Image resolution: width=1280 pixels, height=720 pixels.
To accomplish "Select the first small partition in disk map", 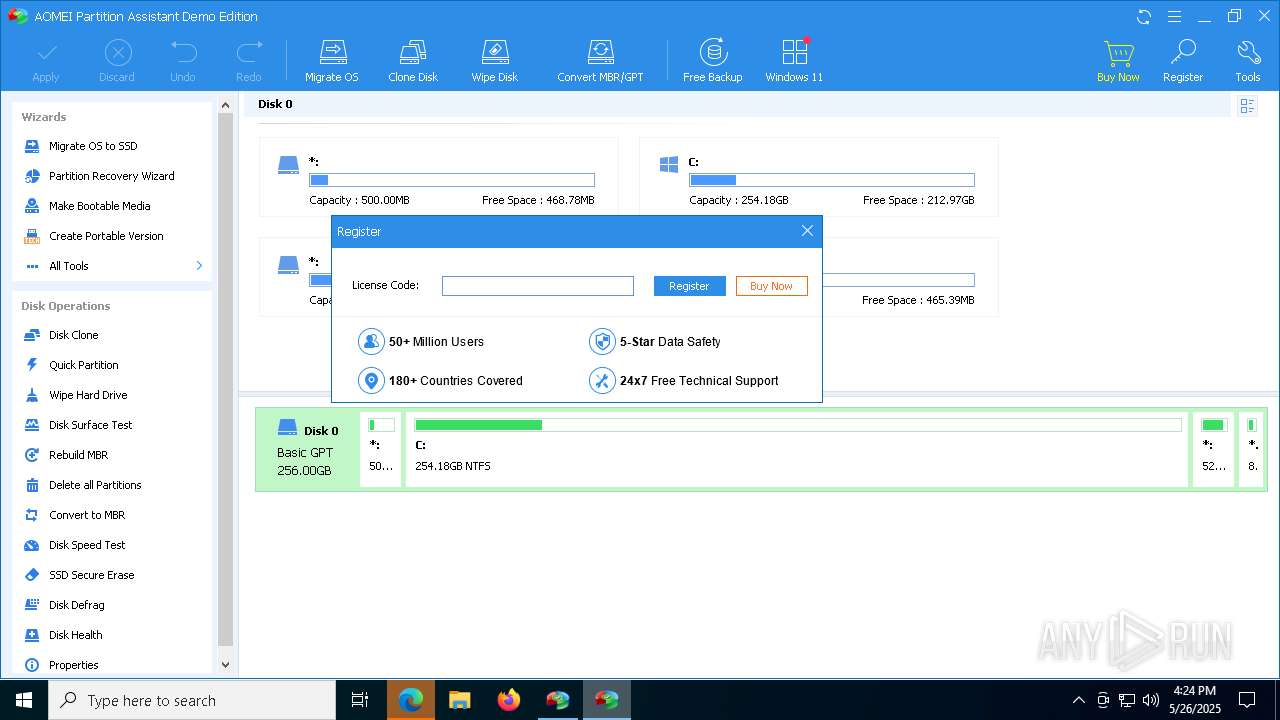I will click(x=381, y=449).
